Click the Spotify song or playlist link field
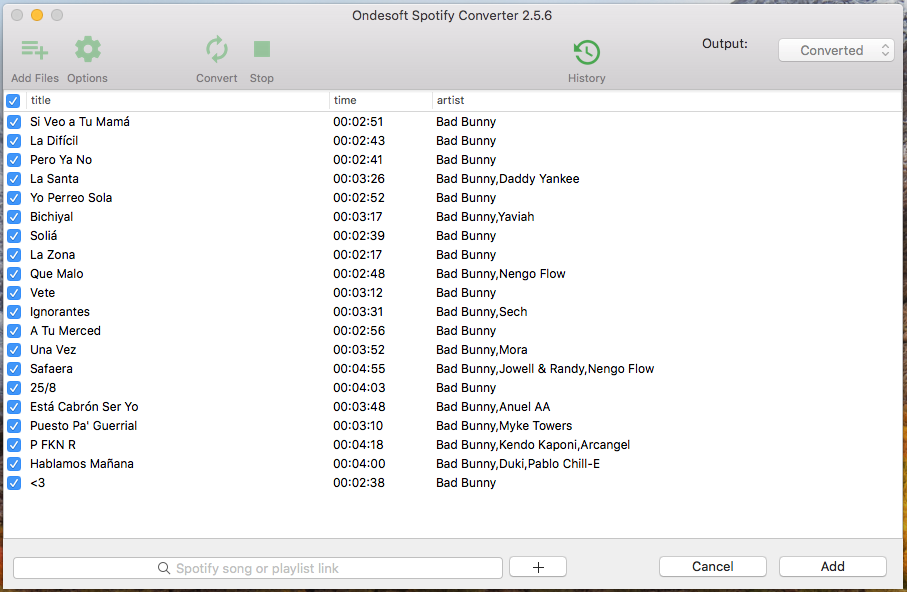 click(257, 568)
